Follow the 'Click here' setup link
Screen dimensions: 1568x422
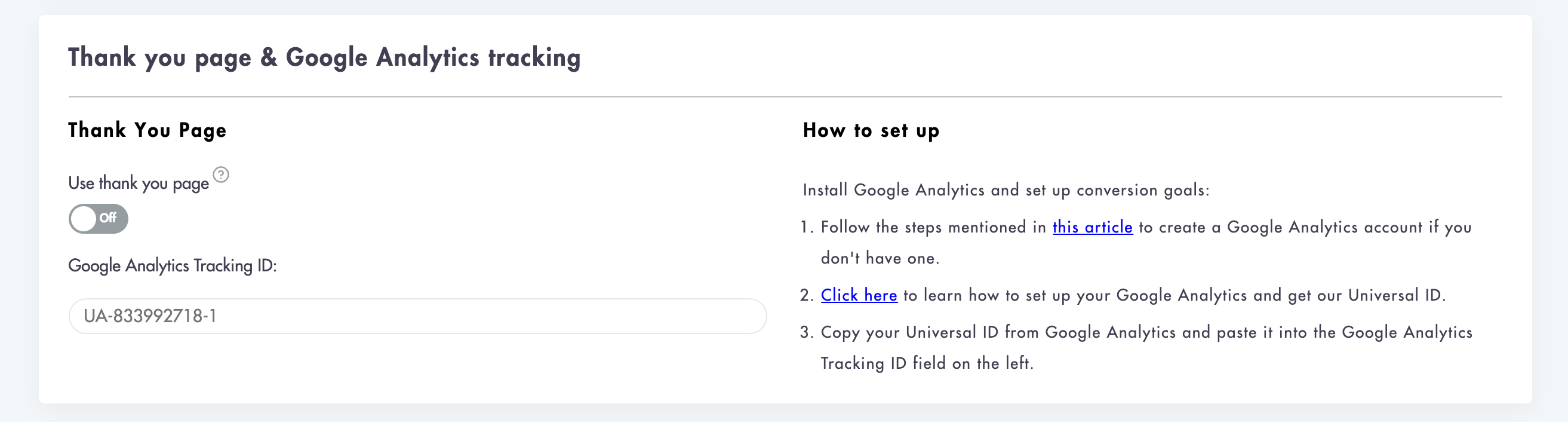point(859,295)
